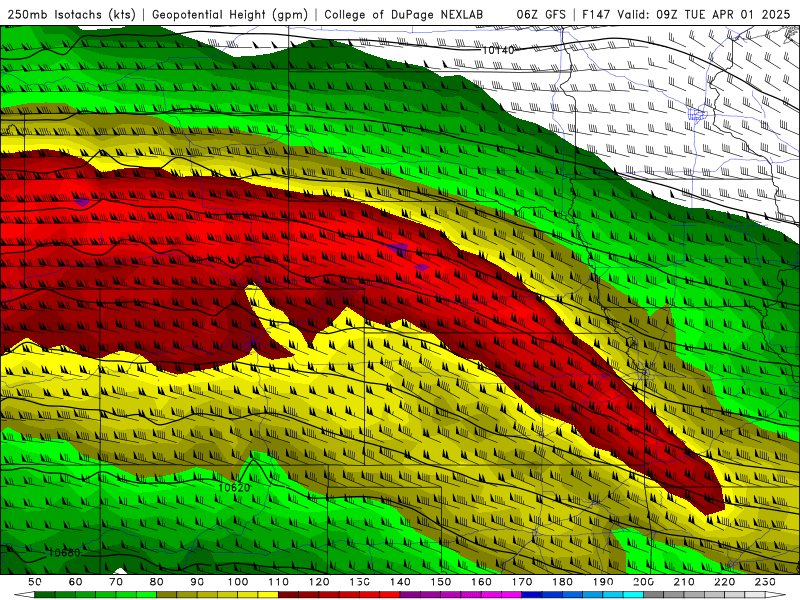
Task: Click the 100 value on color scale
Action: pyautogui.click(x=238, y=582)
